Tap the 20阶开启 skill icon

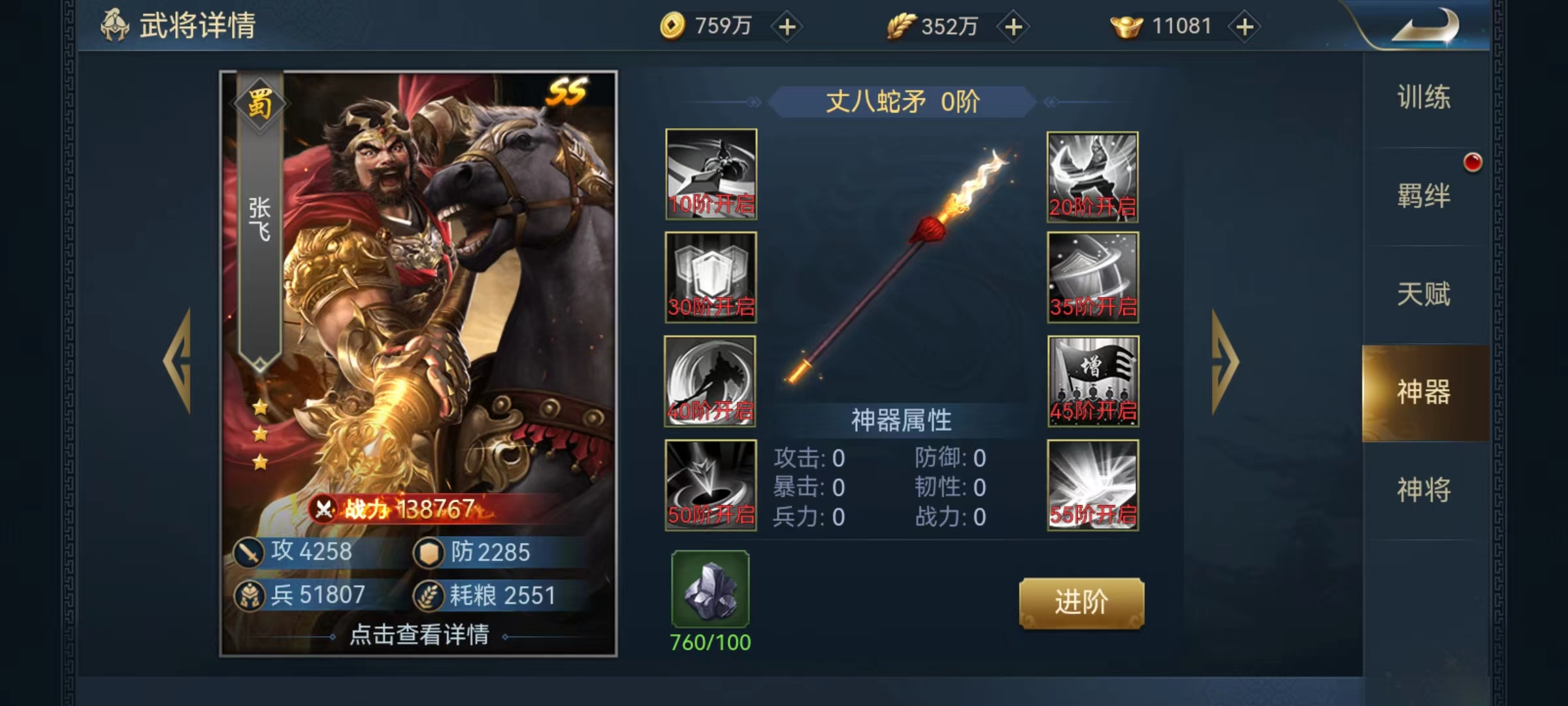point(1092,176)
